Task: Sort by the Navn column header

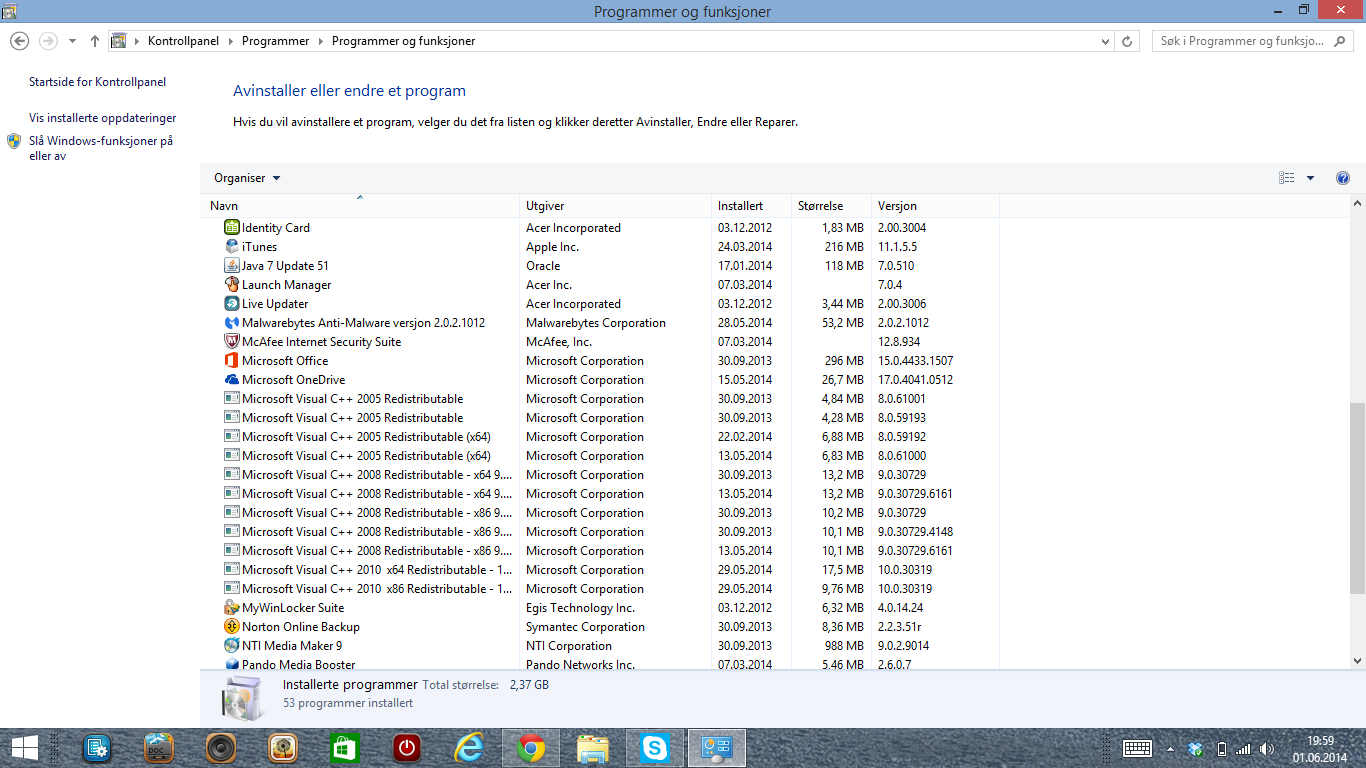Action: [x=360, y=205]
